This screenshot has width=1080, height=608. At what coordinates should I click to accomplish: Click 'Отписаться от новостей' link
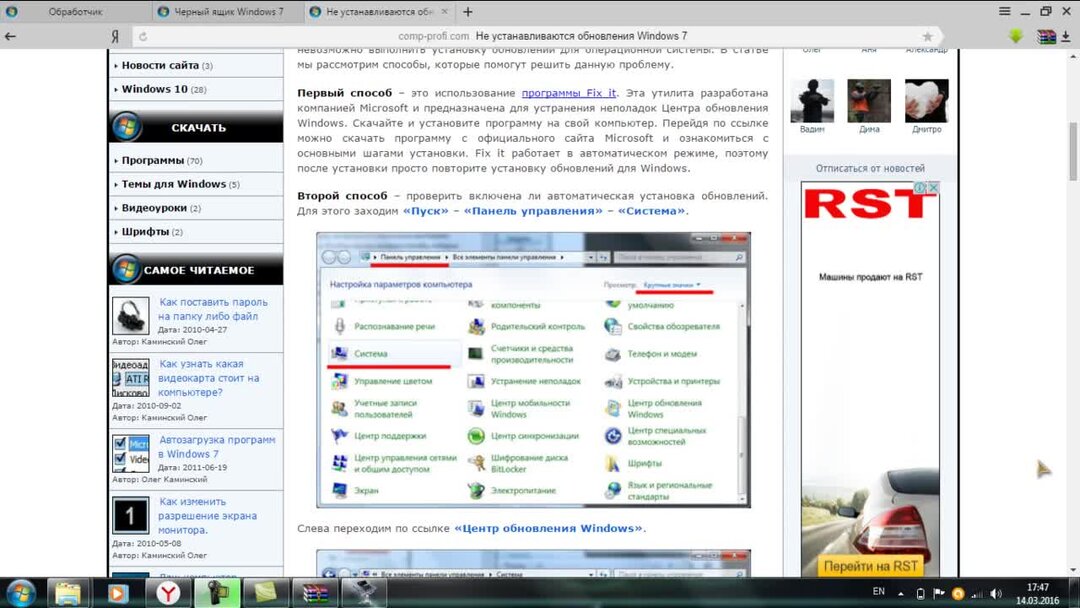click(870, 168)
